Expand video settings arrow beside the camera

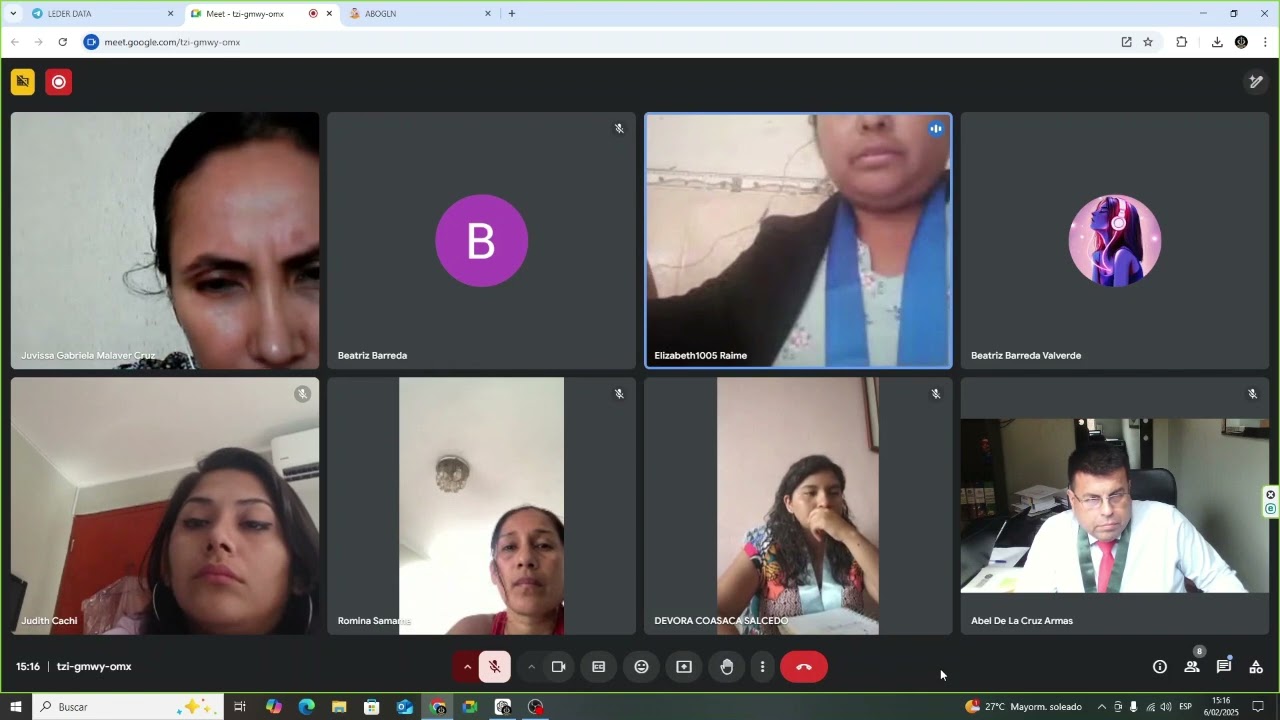[x=532, y=667]
